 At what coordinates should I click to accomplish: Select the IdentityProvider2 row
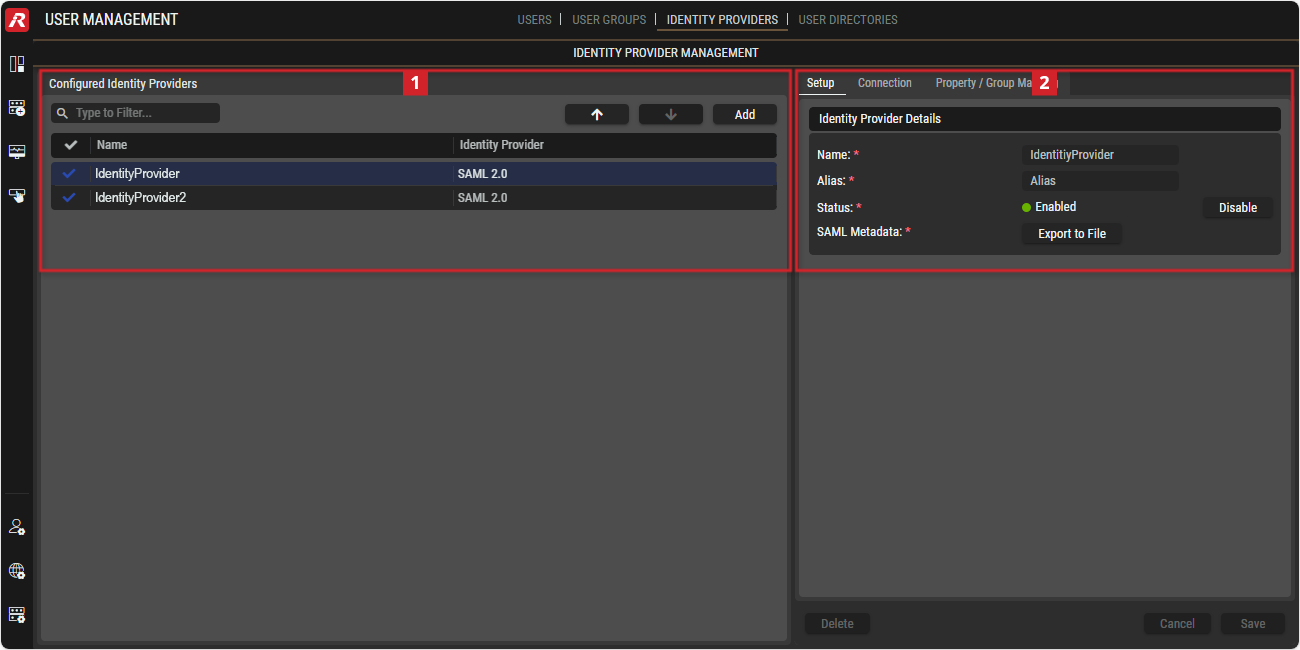[414, 198]
